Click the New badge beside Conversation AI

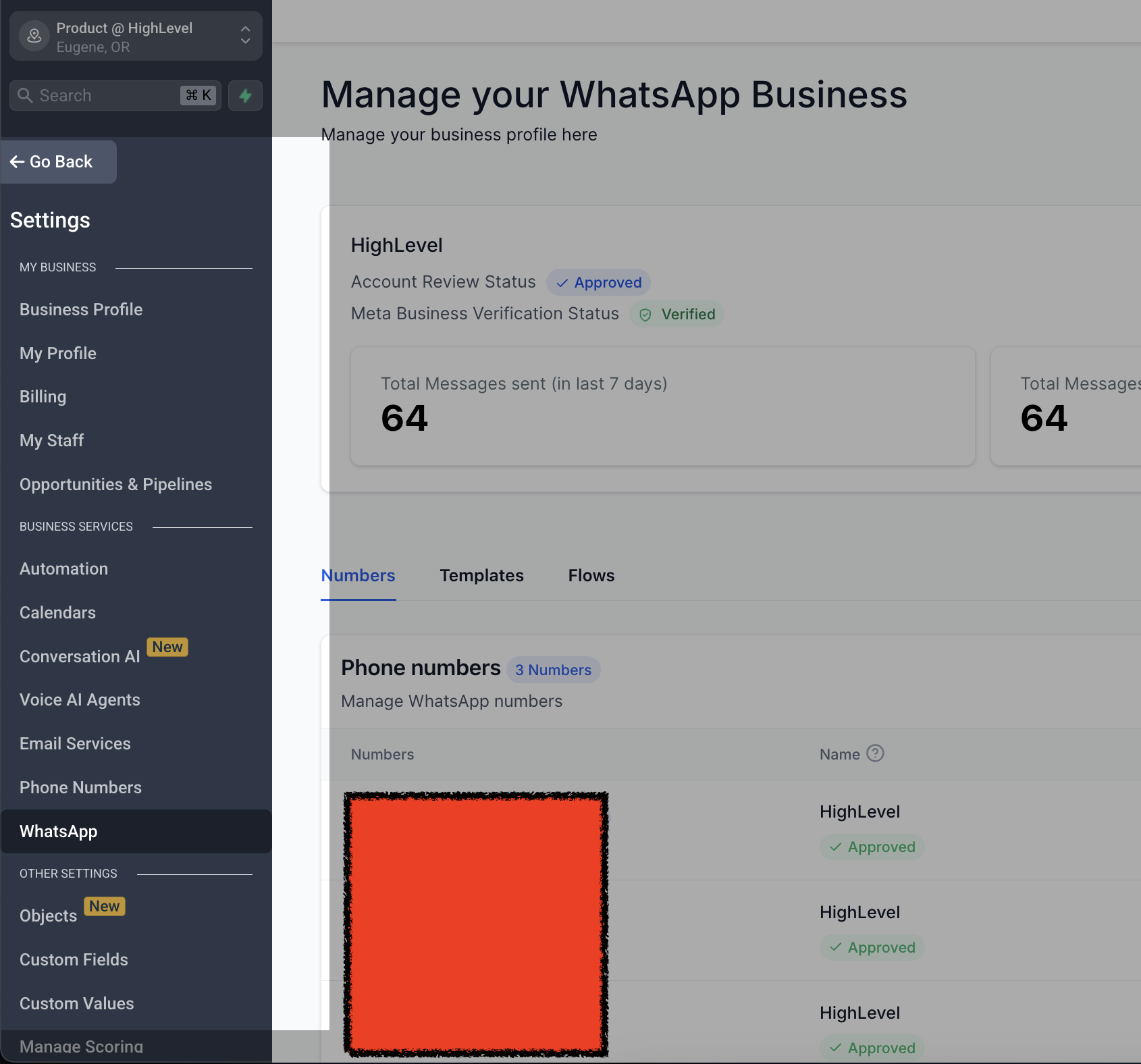(167, 647)
